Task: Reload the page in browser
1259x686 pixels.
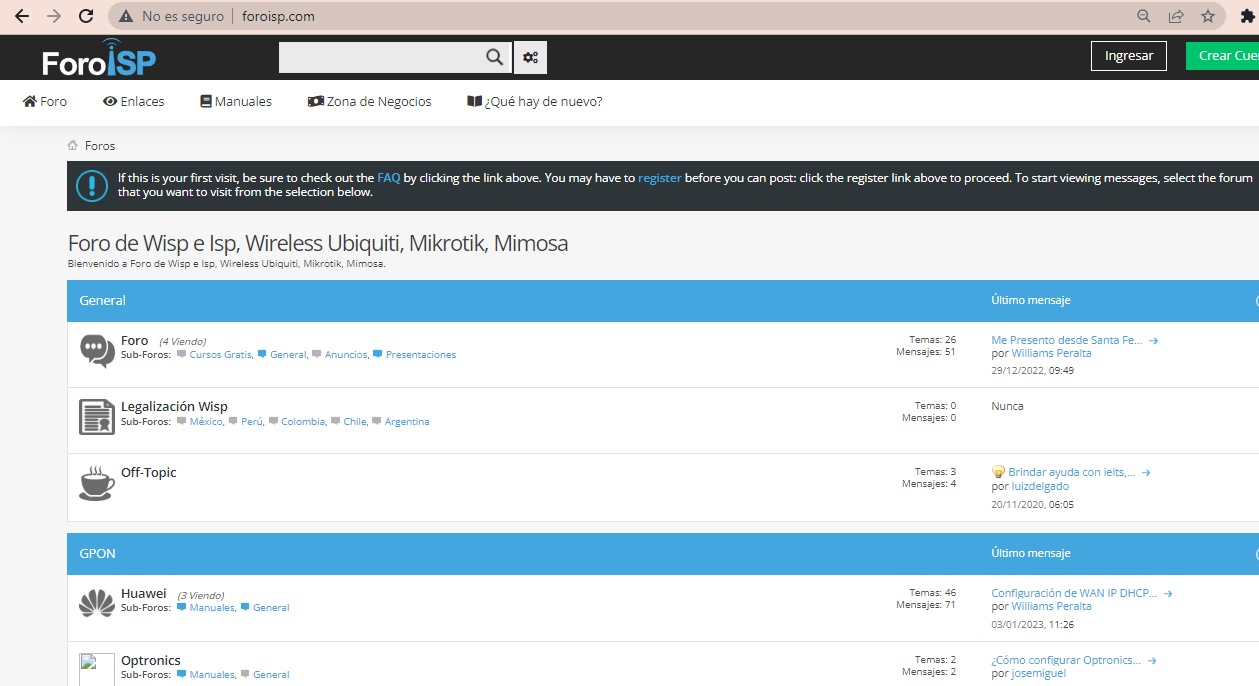Action: tap(86, 16)
